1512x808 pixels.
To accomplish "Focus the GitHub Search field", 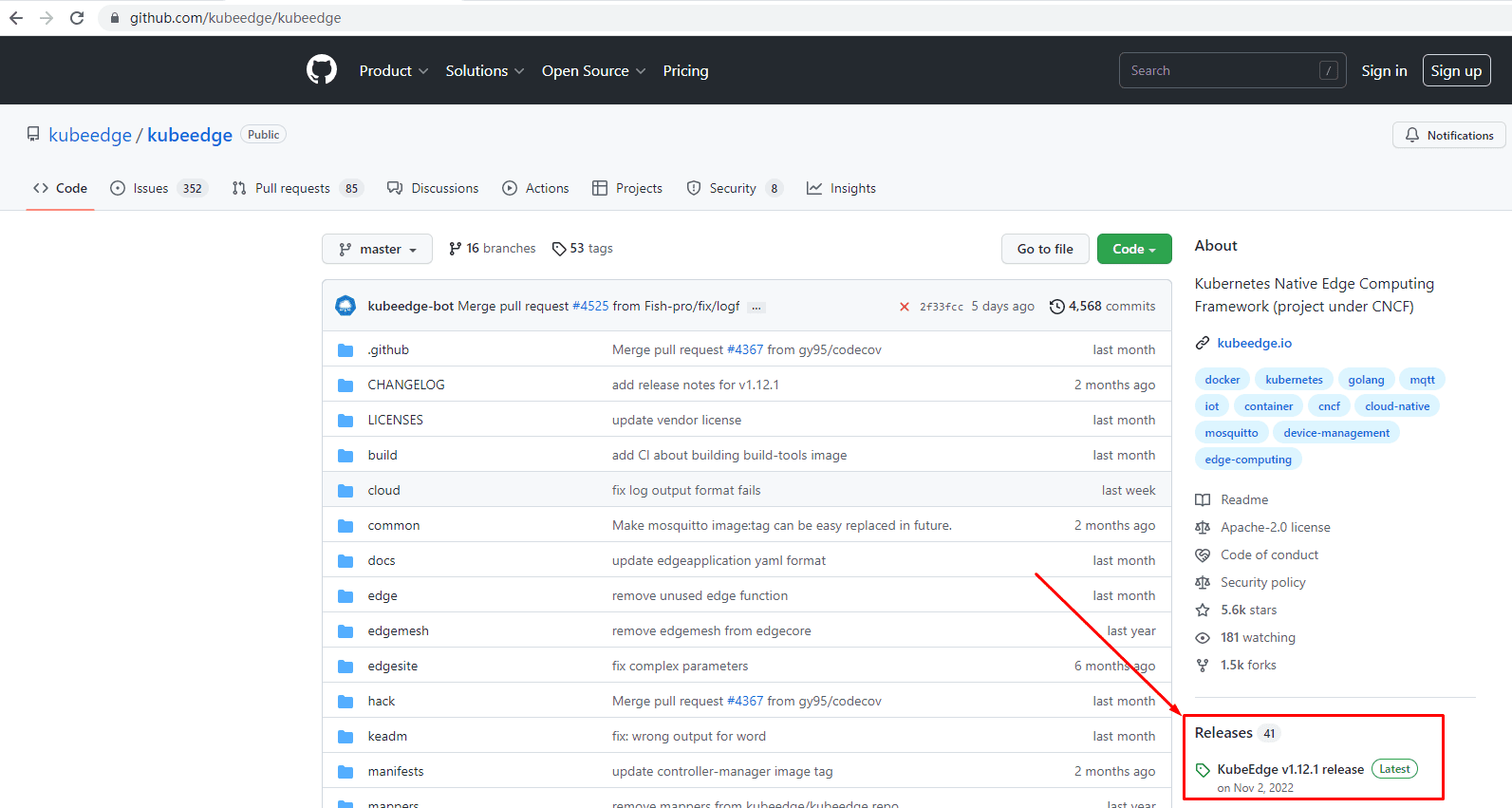I will tap(1232, 70).
